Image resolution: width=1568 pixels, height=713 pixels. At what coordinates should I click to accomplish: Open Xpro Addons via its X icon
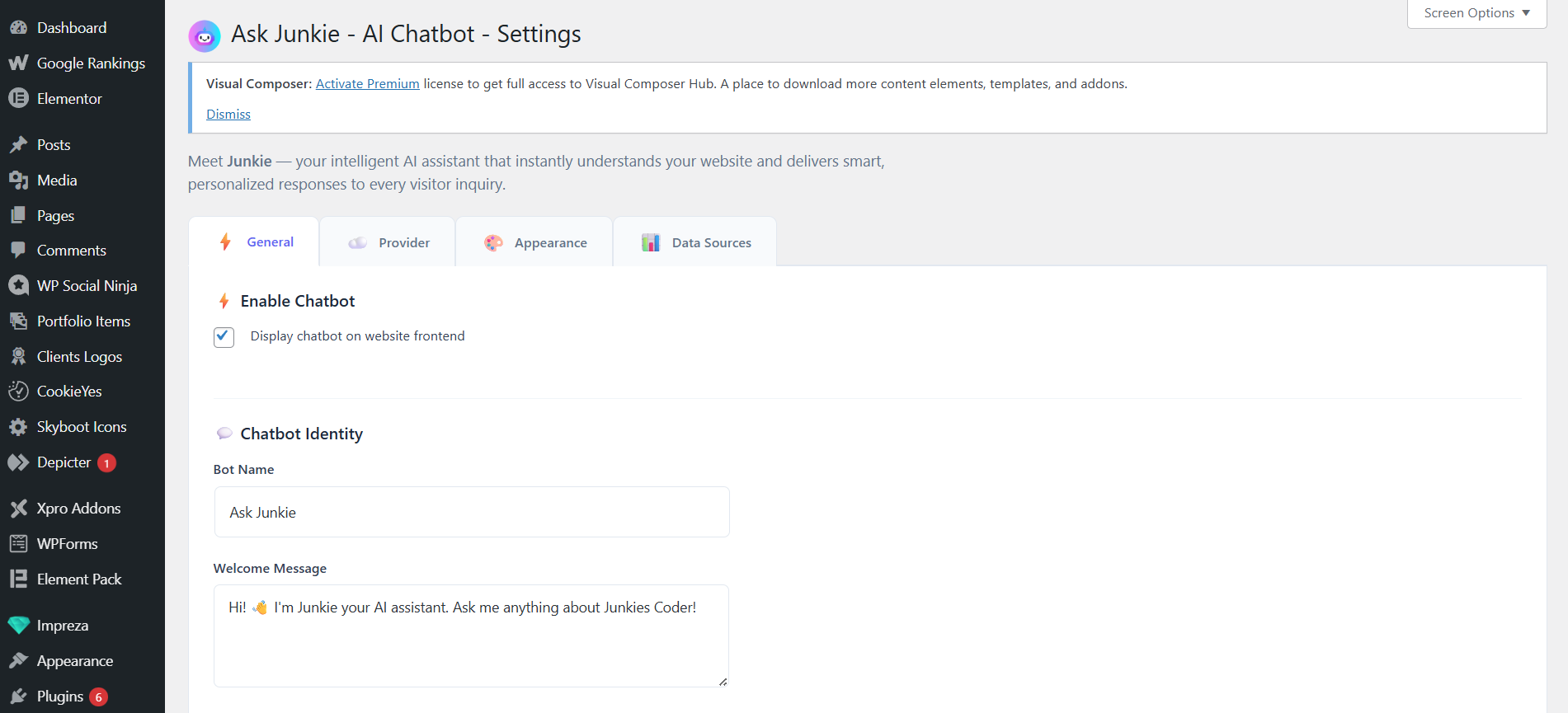coord(18,509)
